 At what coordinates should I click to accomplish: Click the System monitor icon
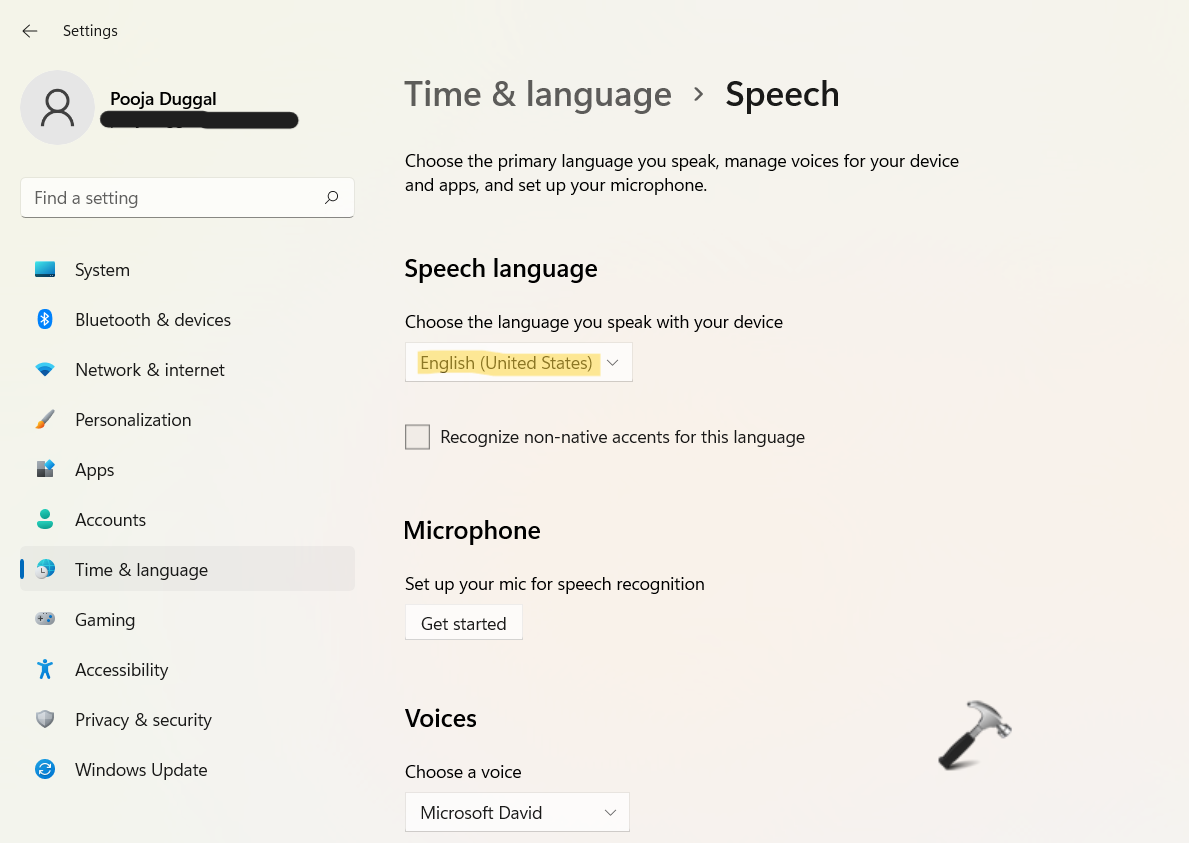(x=45, y=269)
